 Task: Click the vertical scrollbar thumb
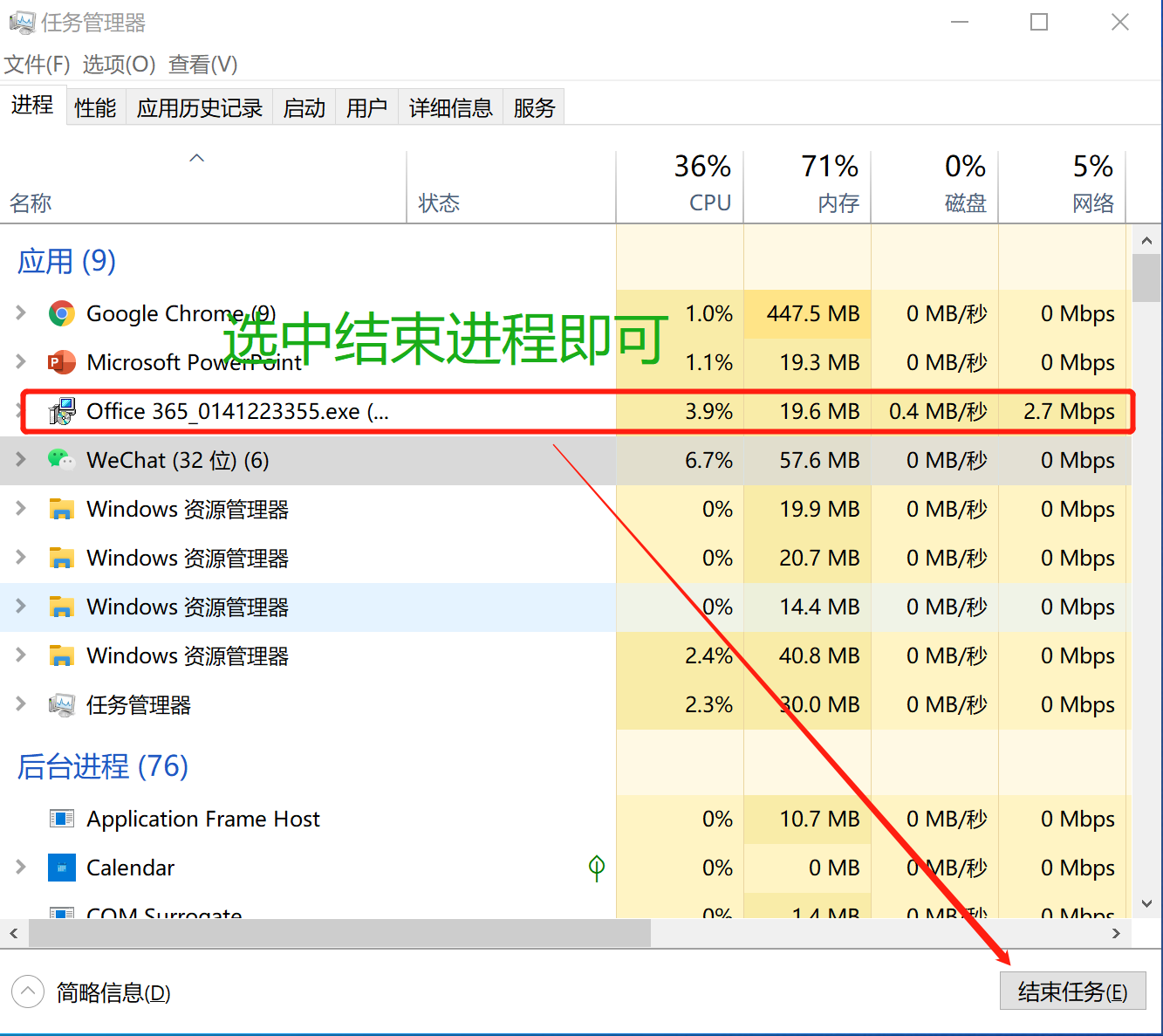pyautogui.click(x=1146, y=278)
